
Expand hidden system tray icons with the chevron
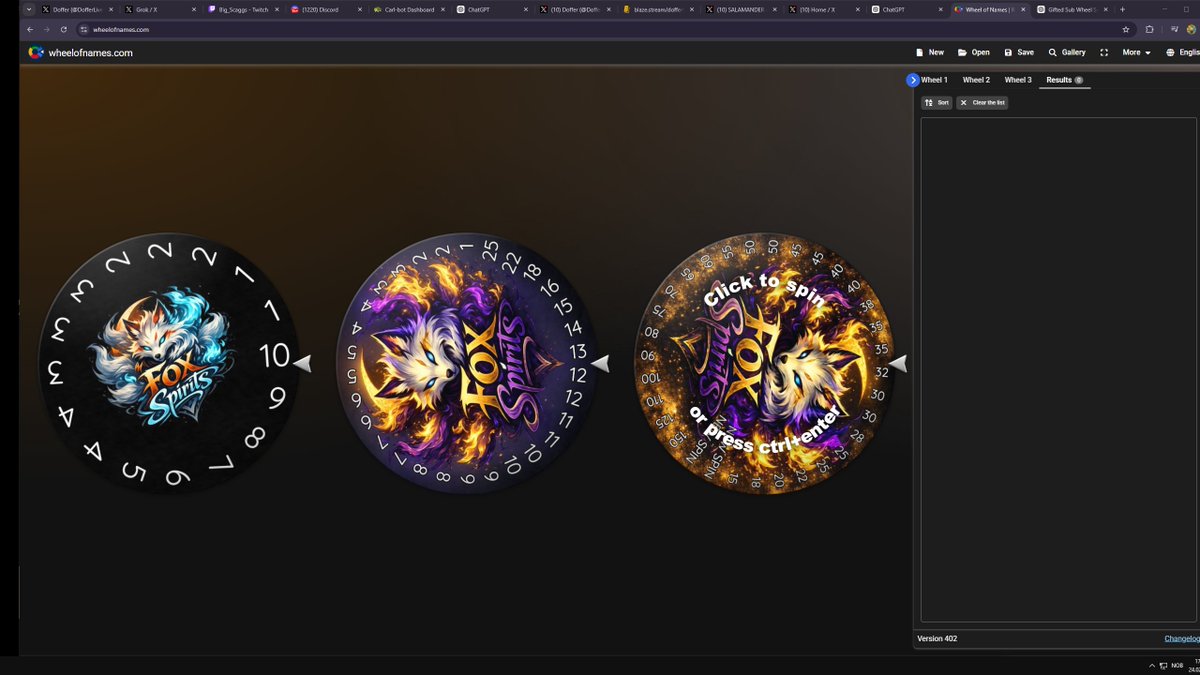click(x=1150, y=664)
